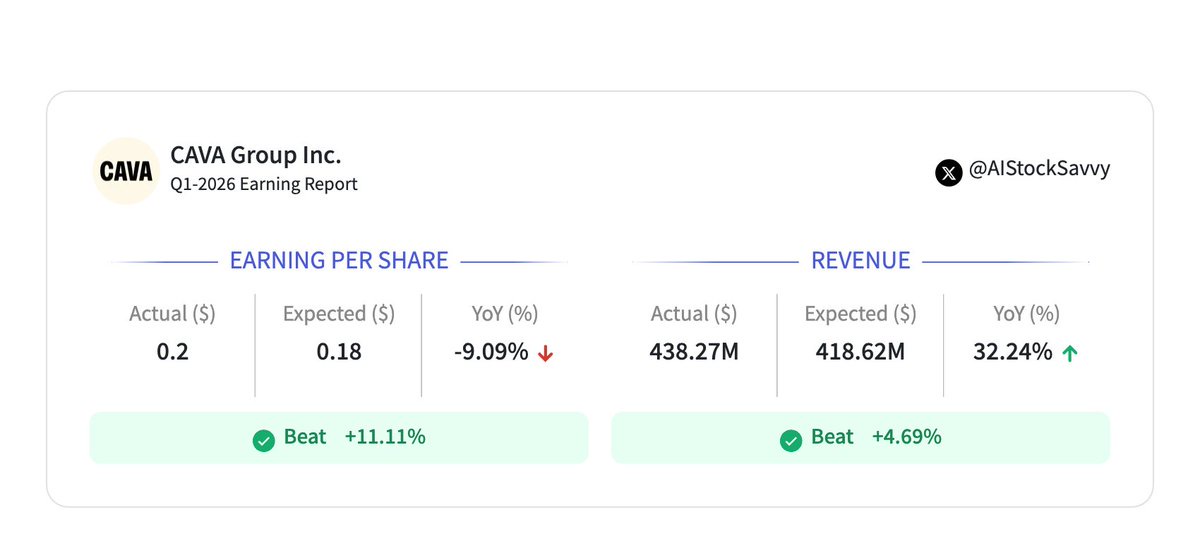The width and height of the screenshot is (1200, 551).
Task: Click the Actual ($) label under Earning Per Share
Action: [x=172, y=314]
